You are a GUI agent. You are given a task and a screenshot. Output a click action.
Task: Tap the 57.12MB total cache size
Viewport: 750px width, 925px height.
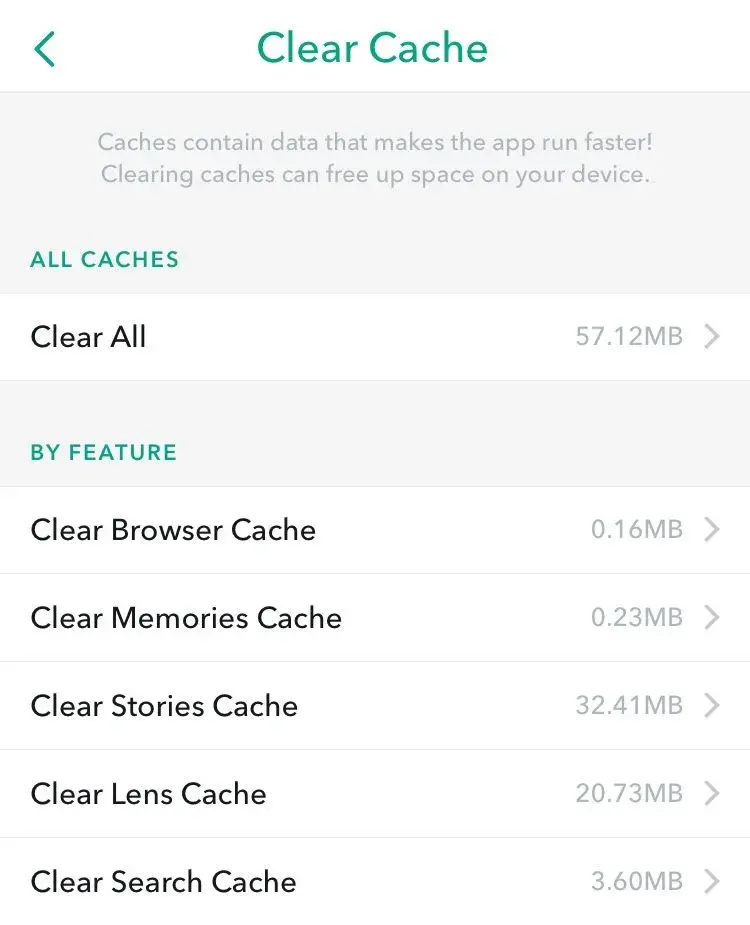pos(629,337)
